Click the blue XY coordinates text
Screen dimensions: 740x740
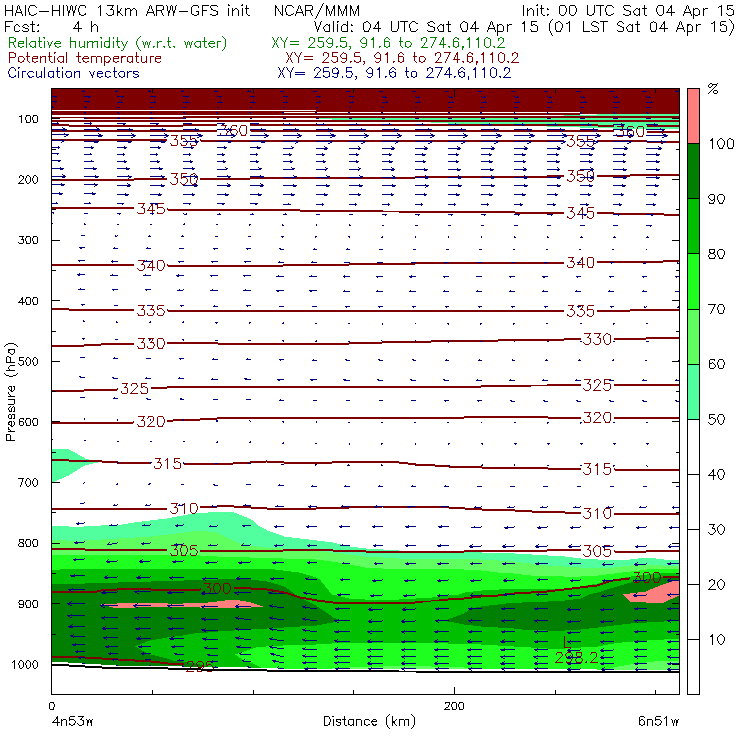[x=394, y=73]
